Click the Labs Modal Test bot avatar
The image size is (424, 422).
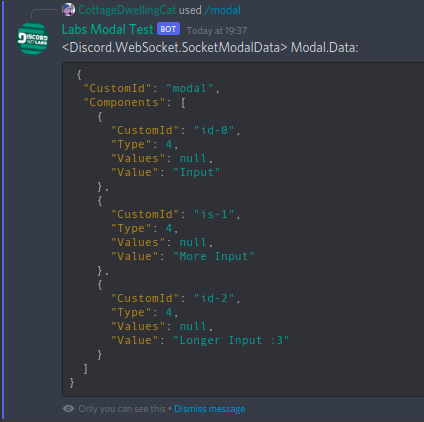tap(33, 38)
